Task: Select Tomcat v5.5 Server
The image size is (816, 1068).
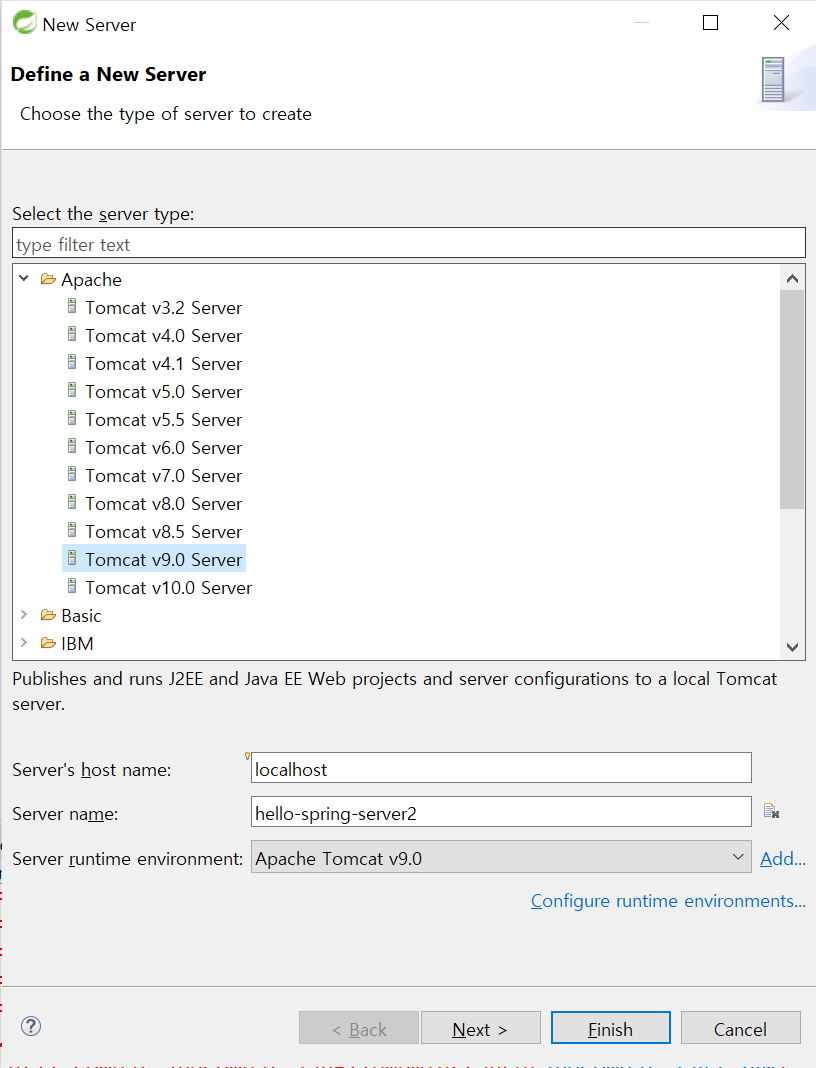Action: [163, 420]
